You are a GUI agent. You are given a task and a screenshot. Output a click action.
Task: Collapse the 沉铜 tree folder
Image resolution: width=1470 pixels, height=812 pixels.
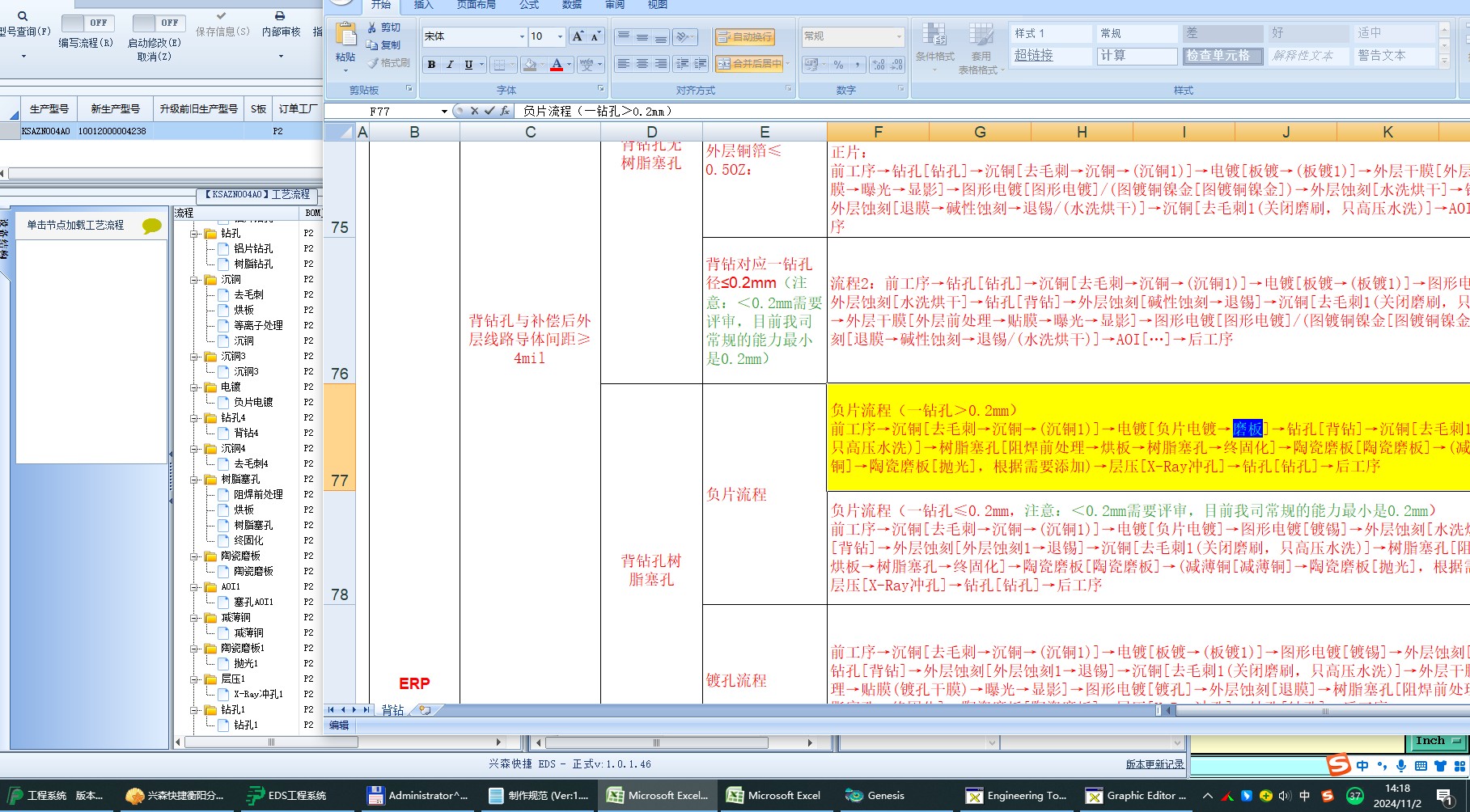click(x=194, y=280)
